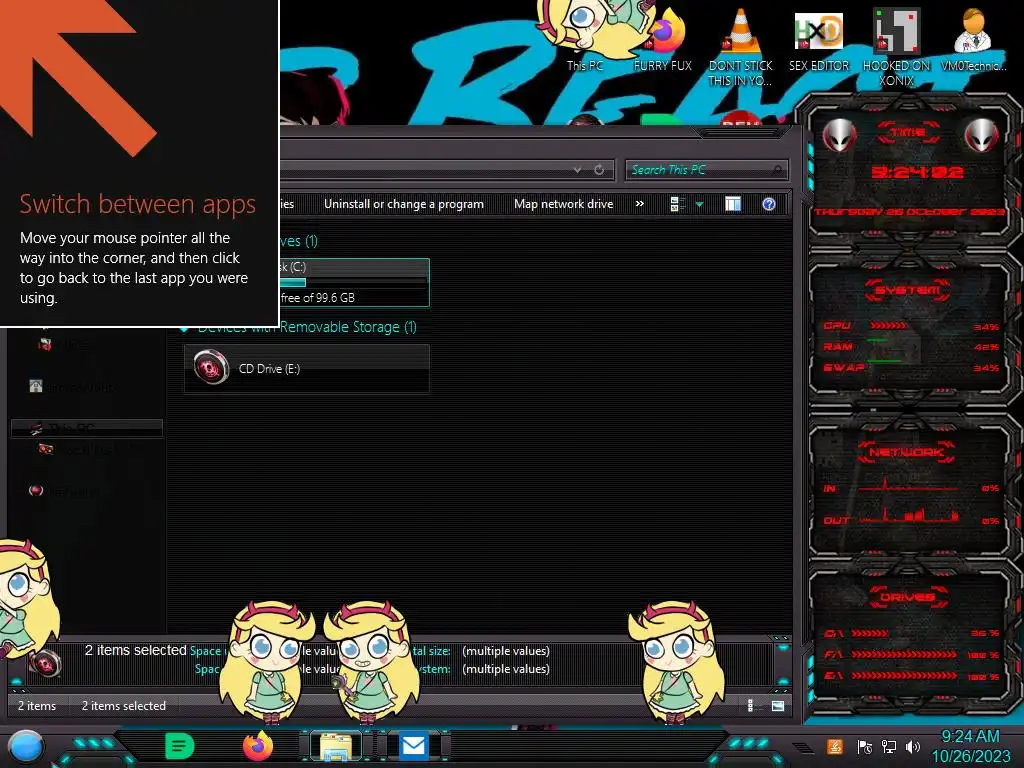This screenshot has height=768, width=1024.
Task: Click the C: drive usage bar
Action: click(x=353, y=282)
